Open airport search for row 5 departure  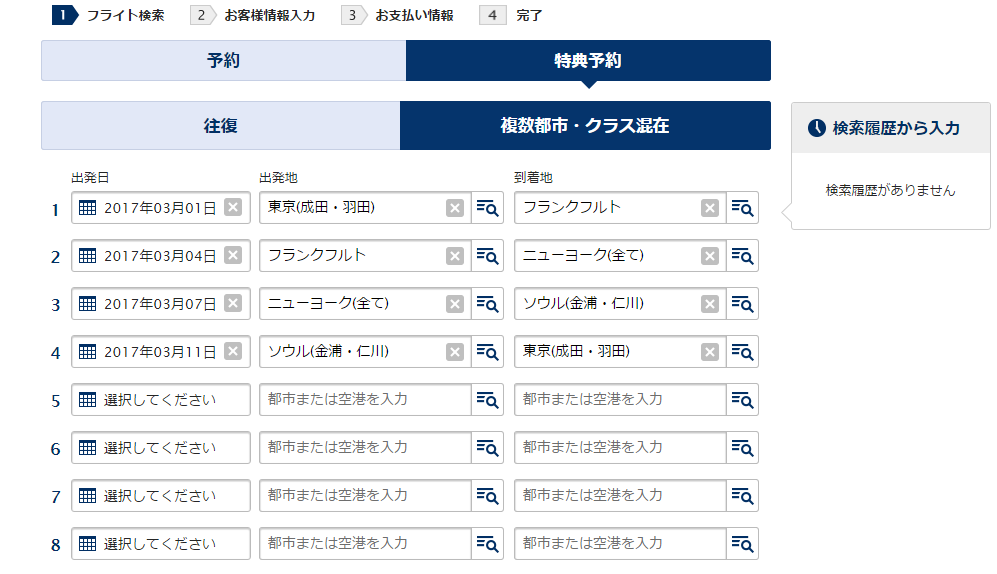[x=487, y=400]
